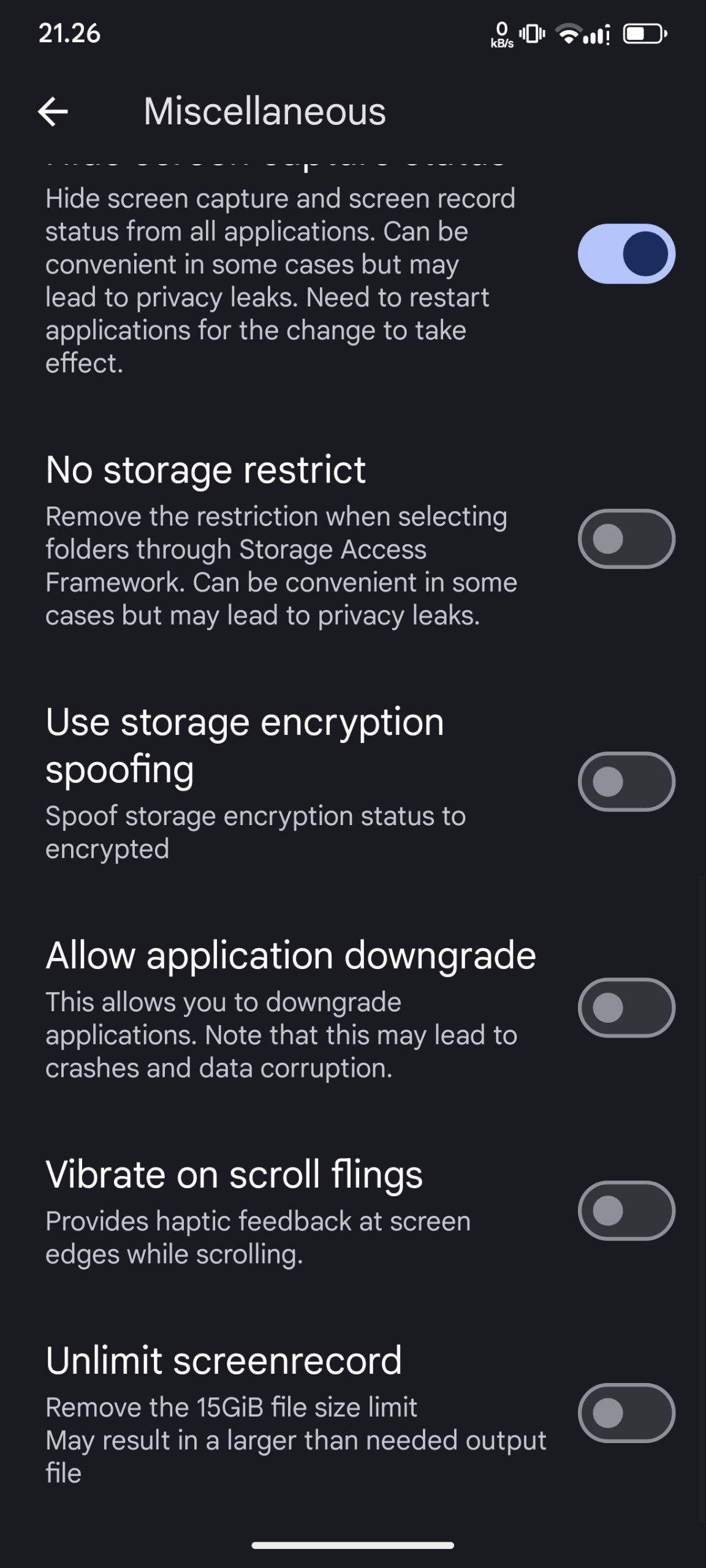Enable Vibrate on scroll flings toggle
Screen dimensions: 706x1568
coord(626,1210)
